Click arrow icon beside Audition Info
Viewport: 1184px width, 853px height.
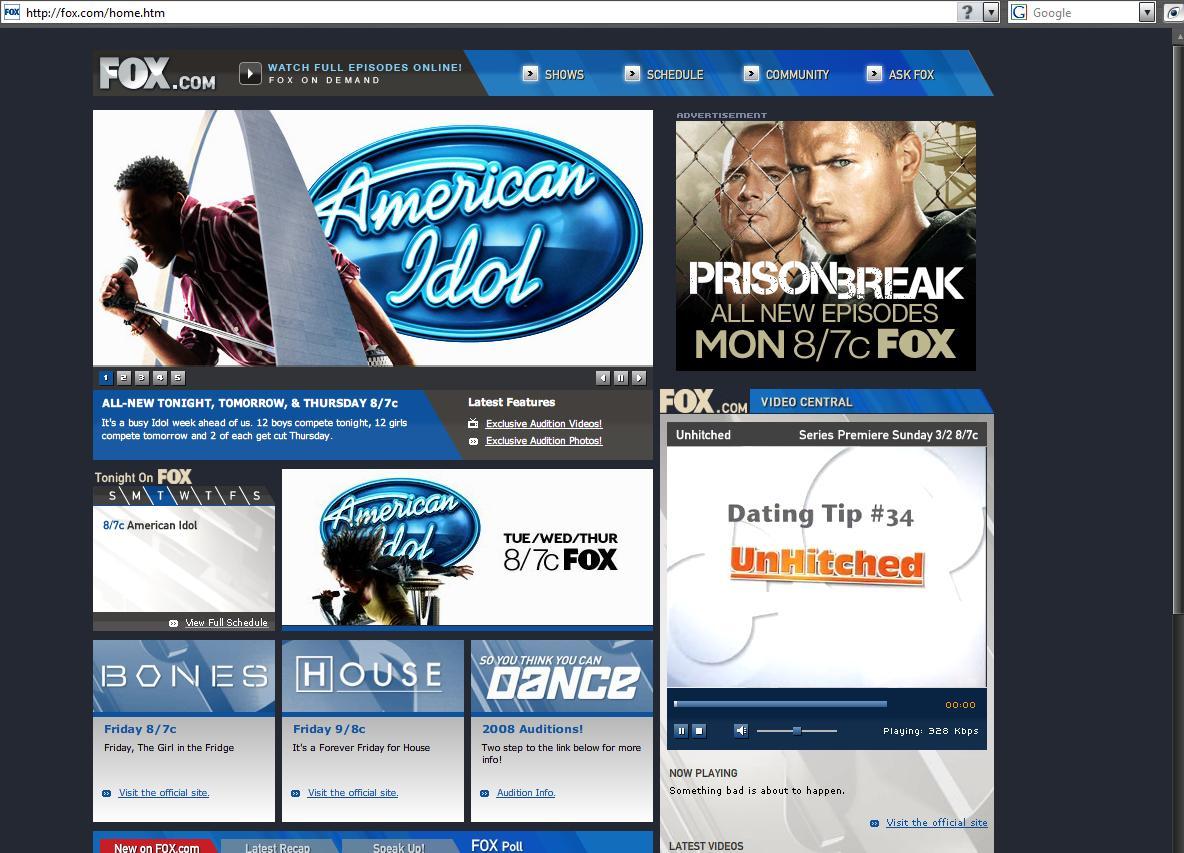coord(484,793)
